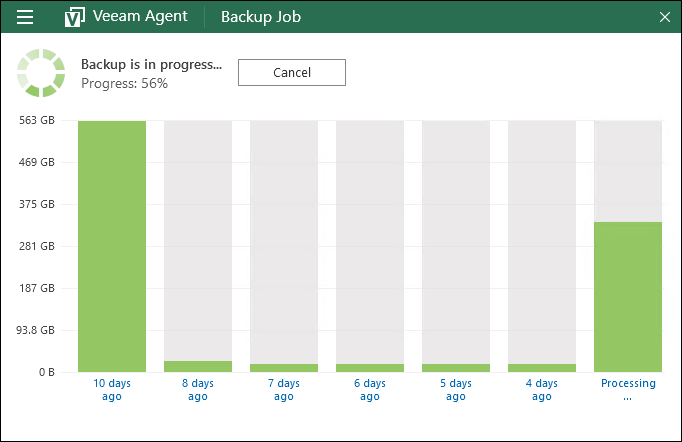
Task: Select the backup bar above 5 days ago
Action: (456, 367)
